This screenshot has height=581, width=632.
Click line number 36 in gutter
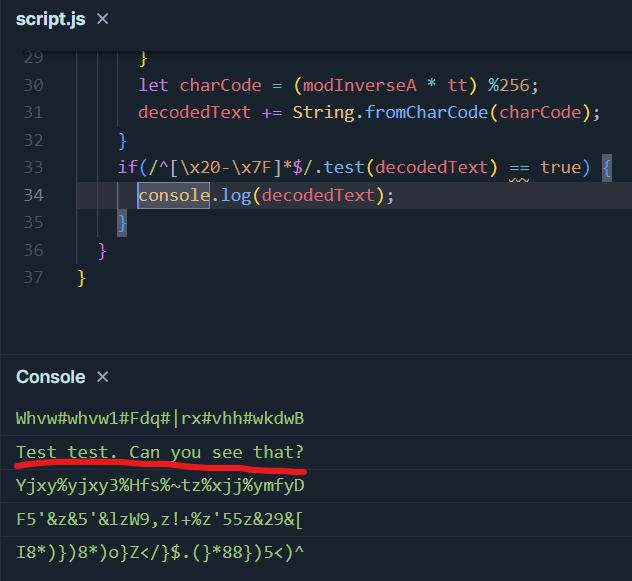tap(33, 250)
